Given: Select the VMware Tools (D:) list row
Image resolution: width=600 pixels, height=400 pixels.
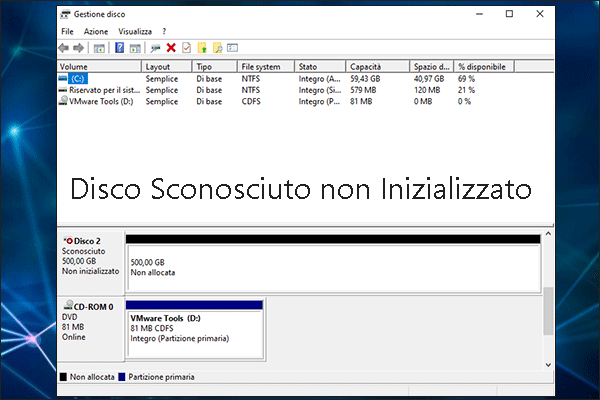Looking at the screenshot, I should point(100,100).
